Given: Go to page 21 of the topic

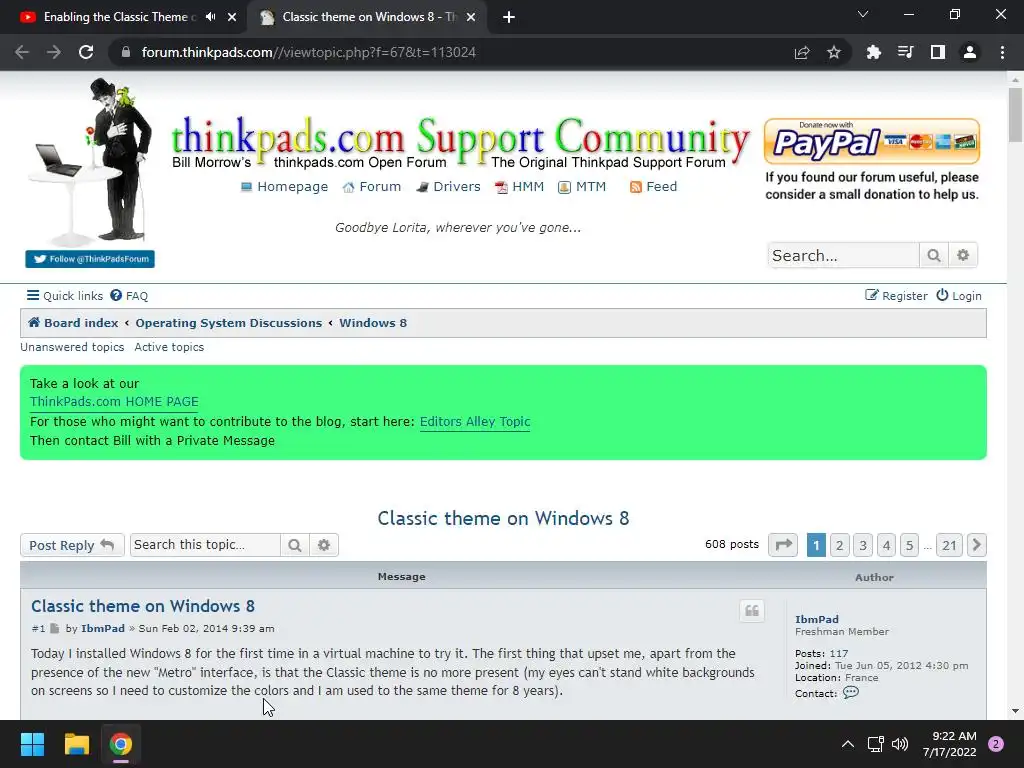Looking at the screenshot, I should 950,545.
